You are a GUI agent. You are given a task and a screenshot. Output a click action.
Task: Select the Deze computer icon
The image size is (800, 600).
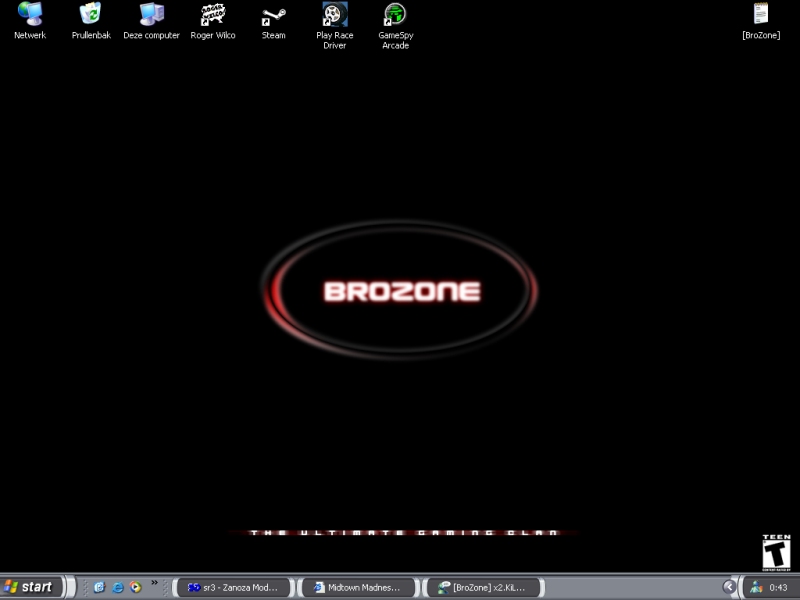tap(152, 15)
